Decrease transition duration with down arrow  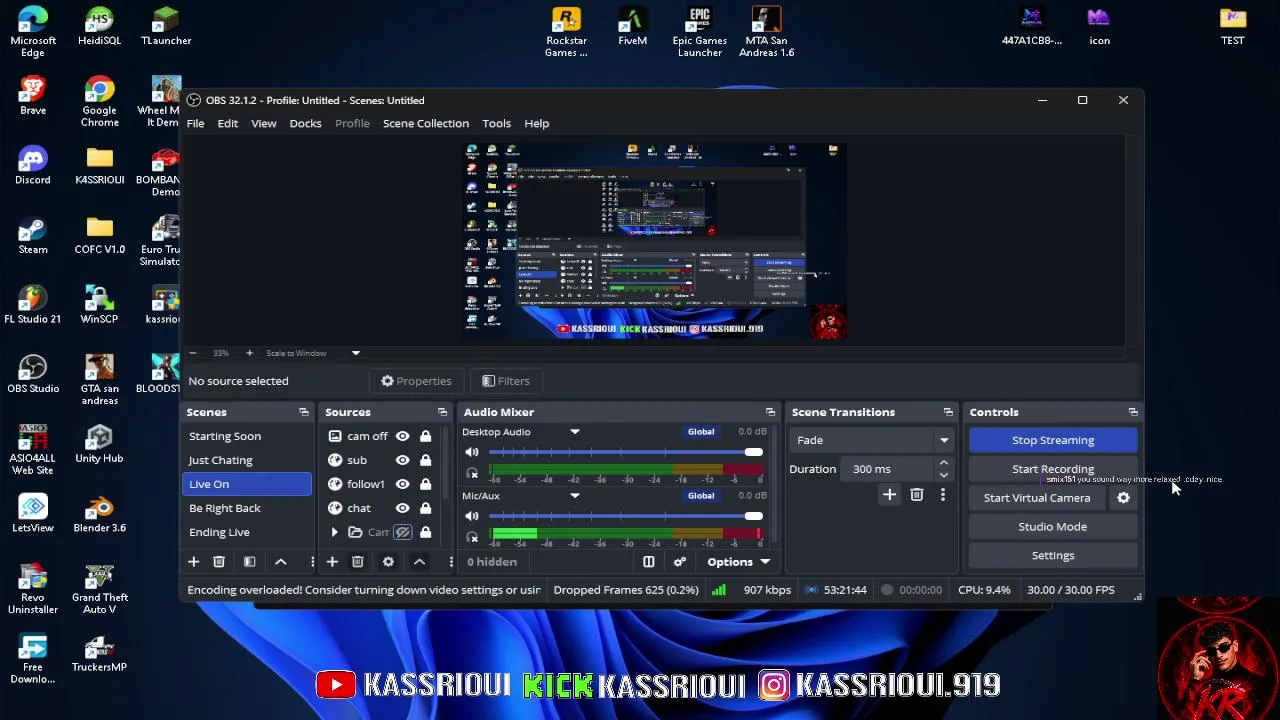point(943,475)
